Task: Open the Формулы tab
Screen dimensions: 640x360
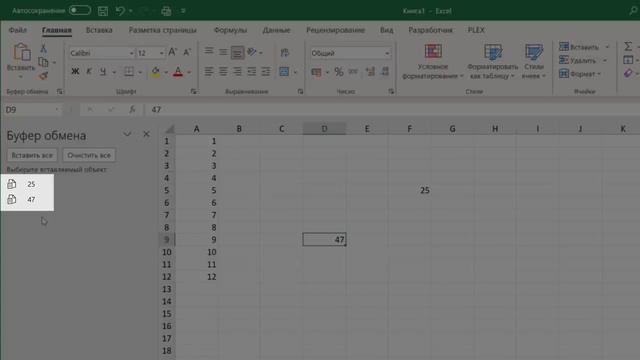Action: pos(230,30)
